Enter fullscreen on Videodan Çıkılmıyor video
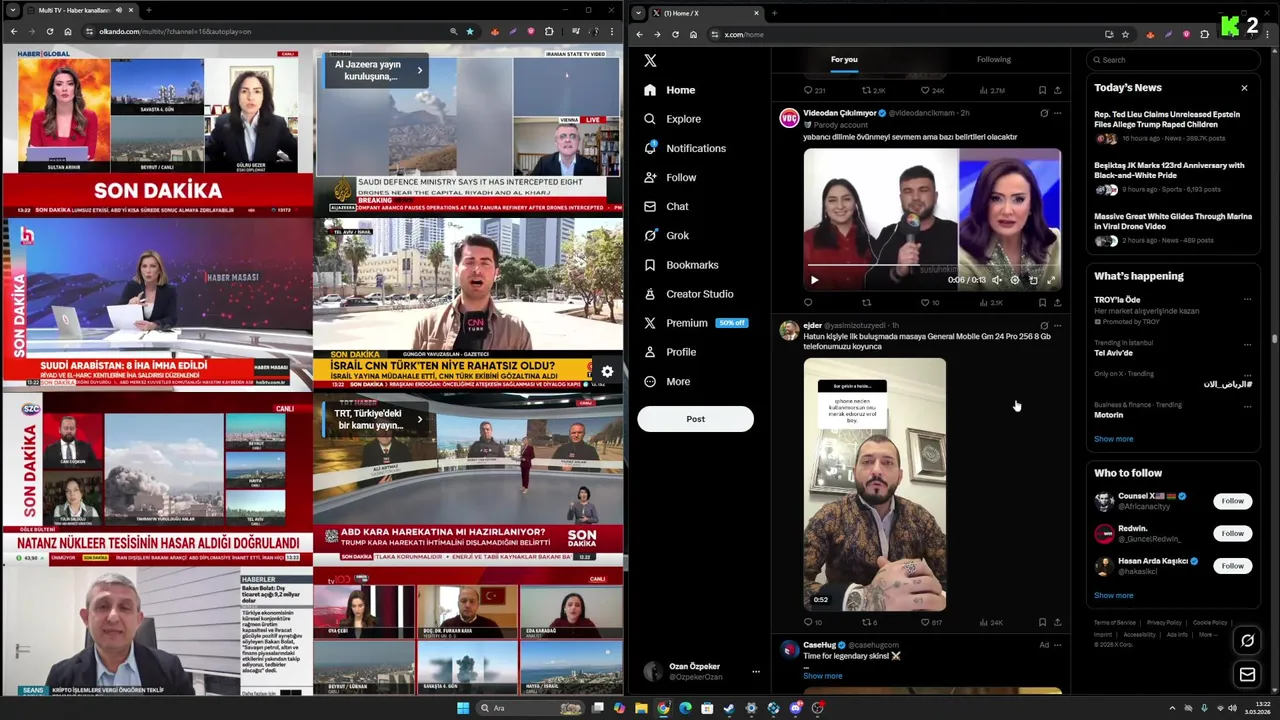The height and width of the screenshot is (720, 1280). coord(1050,280)
